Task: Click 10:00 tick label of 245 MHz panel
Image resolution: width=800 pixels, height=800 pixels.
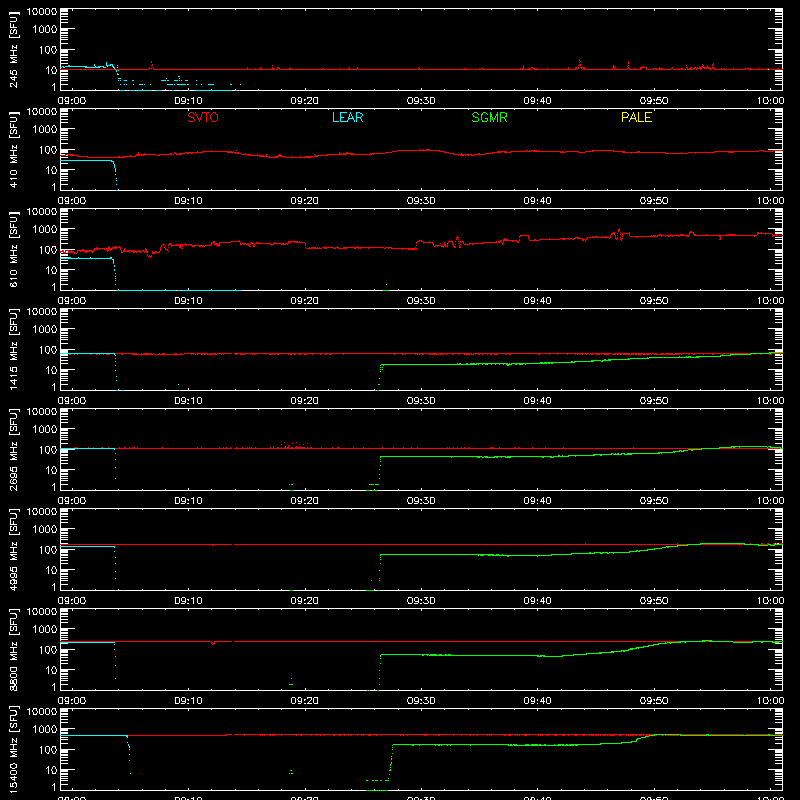Action: click(770, 101)
